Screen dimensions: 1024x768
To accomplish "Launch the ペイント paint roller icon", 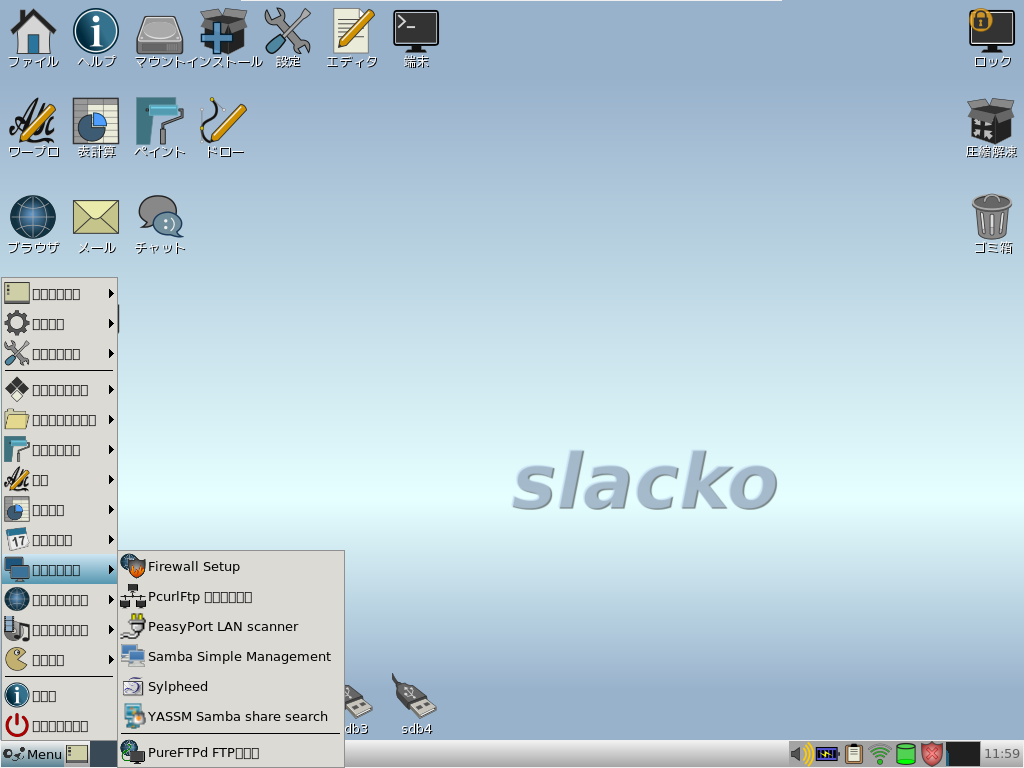I will 159,128.
